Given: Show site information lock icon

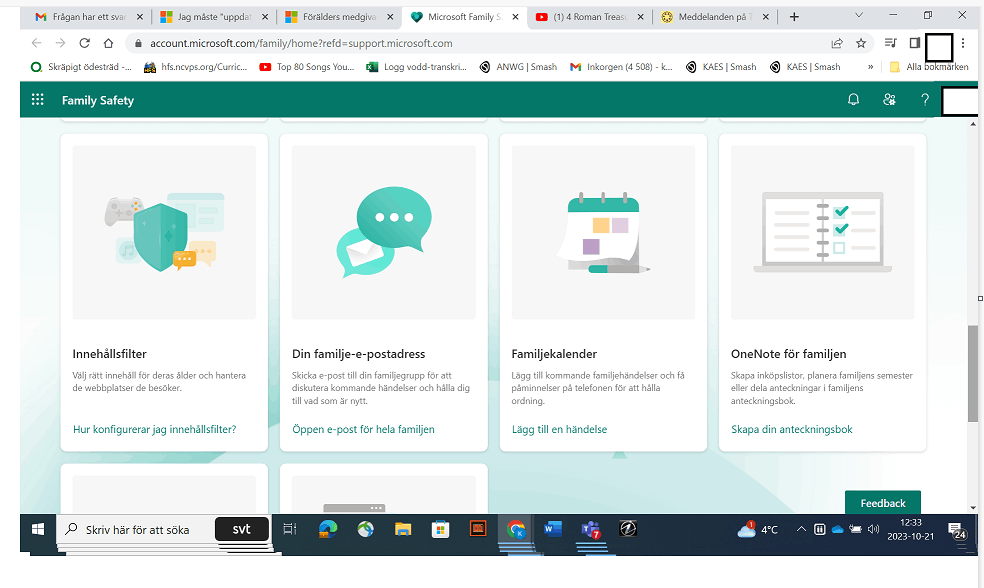Looking at the screenshot, I should tap(138, 43).
